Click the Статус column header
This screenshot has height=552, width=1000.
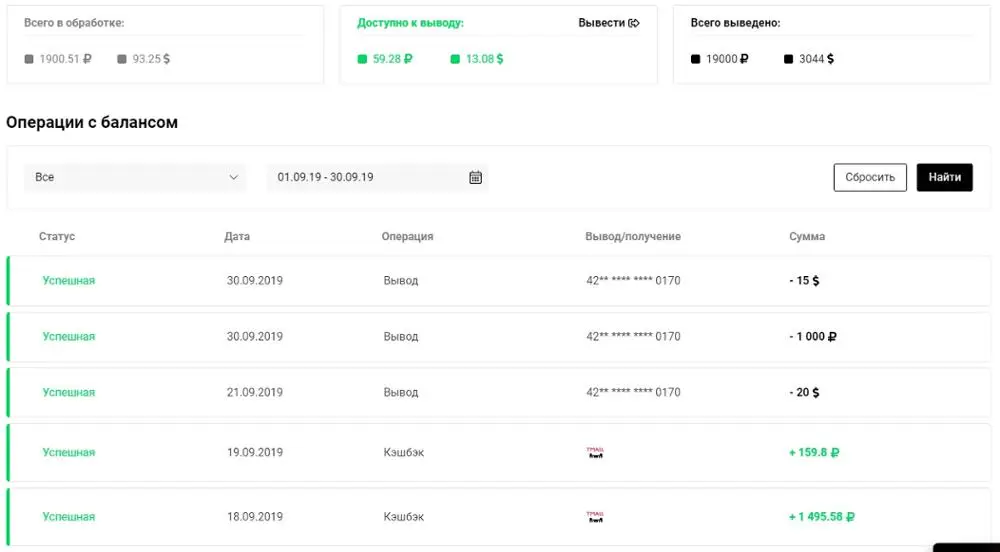pos(57,237)
